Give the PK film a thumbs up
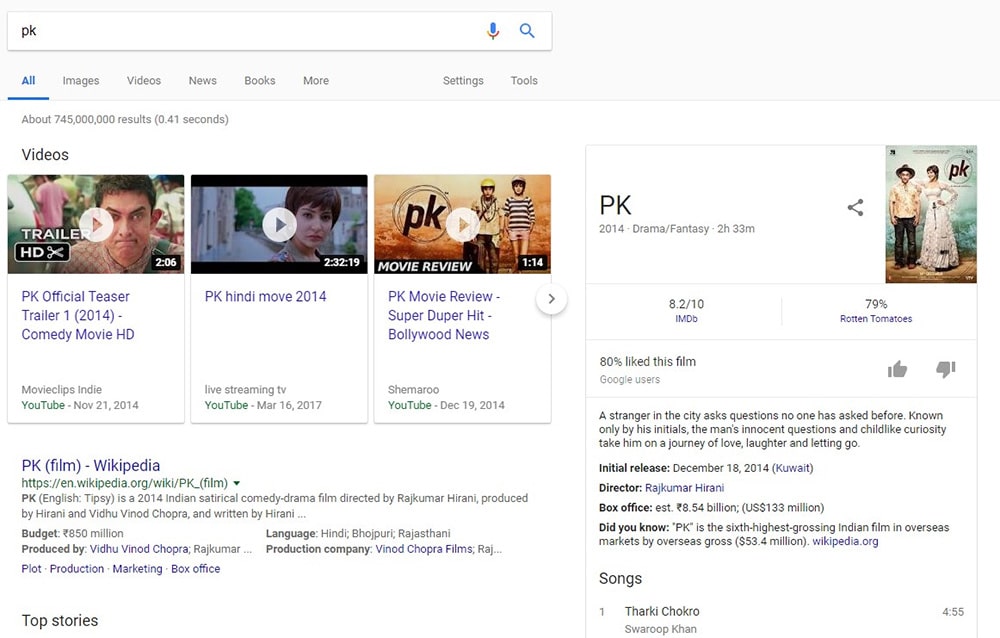This screenshot has width=1000, height=638. [897, 369]
